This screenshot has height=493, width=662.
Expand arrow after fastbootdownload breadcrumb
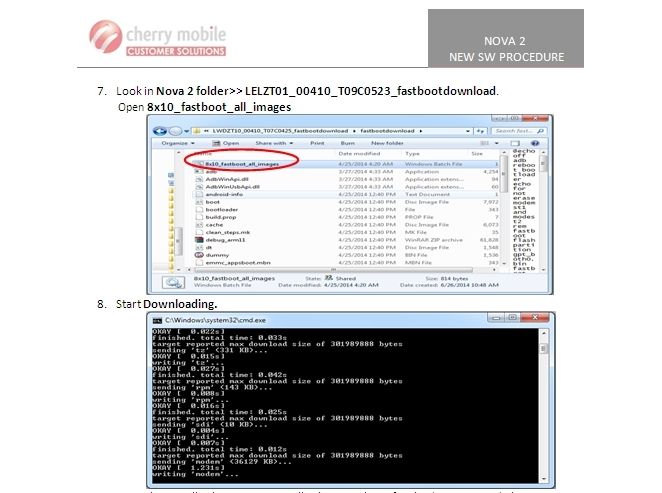pos(421,131)
